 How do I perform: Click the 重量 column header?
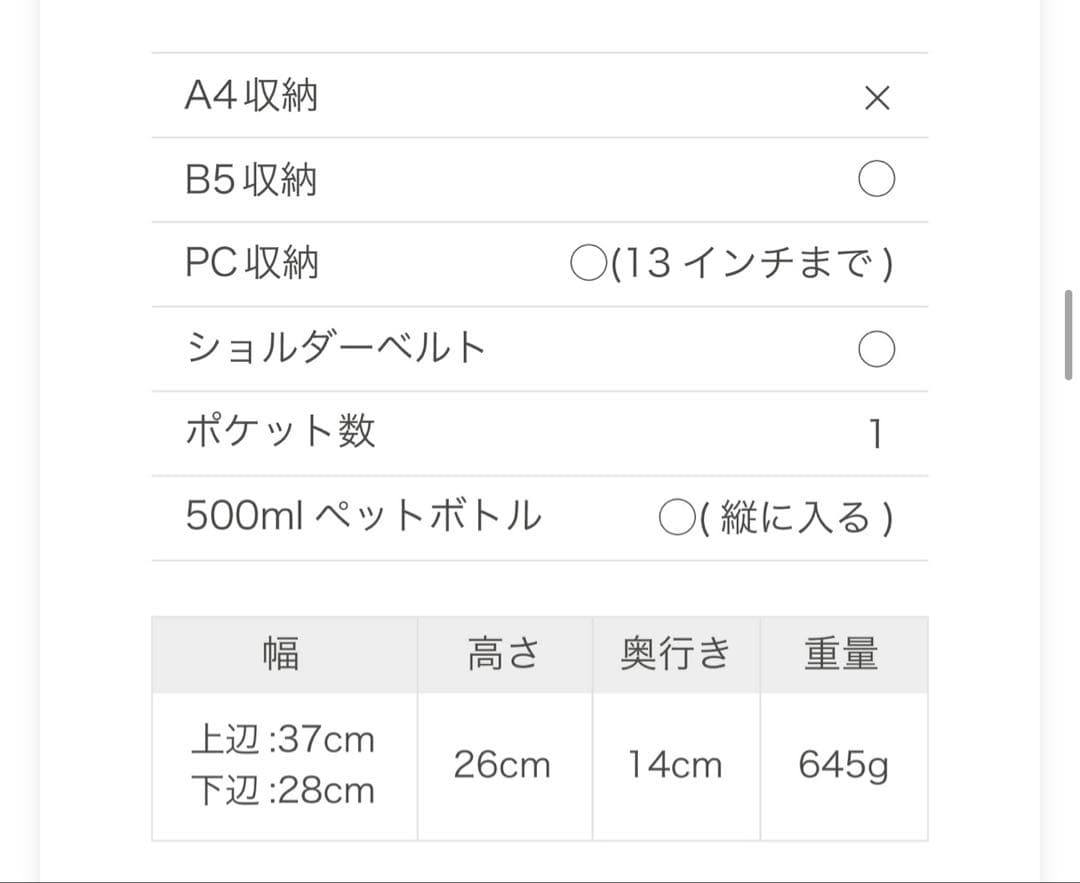click(x=842, y=654)
